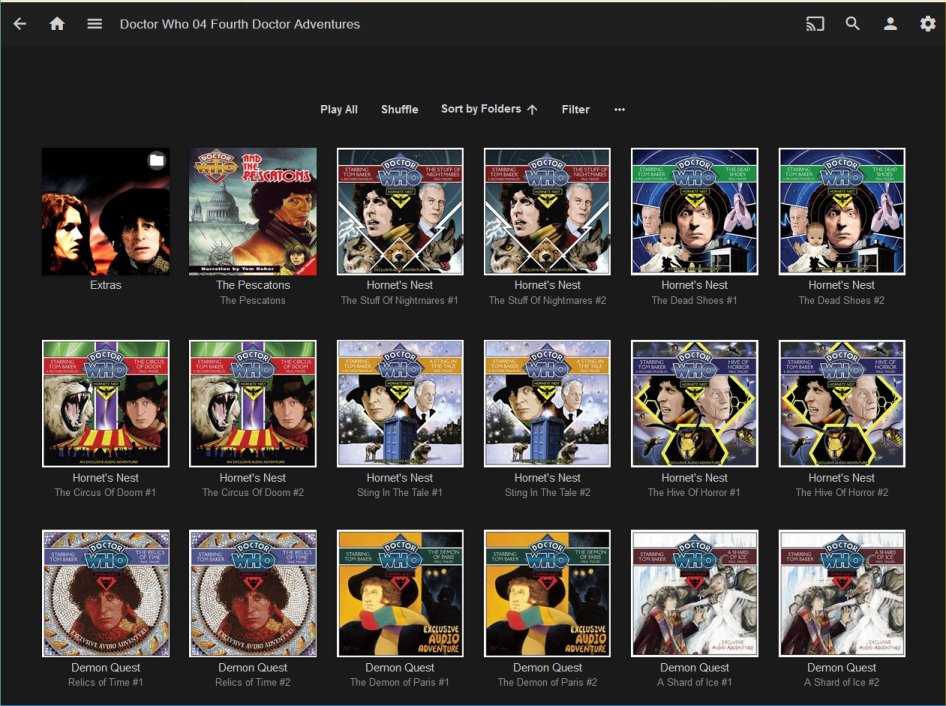Click 'The Hive Of Horror #1' text
The width and height of the screenshot is (946, 706).
[x=694, y=492]
